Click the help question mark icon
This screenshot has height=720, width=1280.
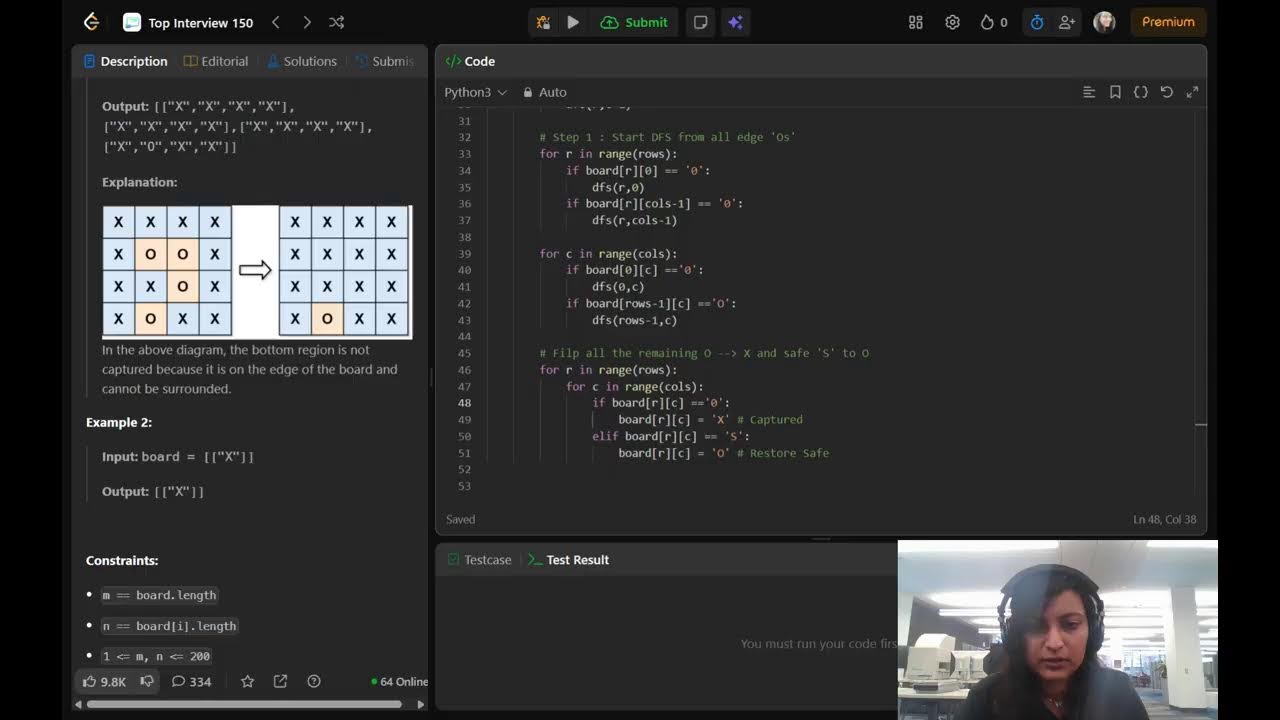(314, 681)
